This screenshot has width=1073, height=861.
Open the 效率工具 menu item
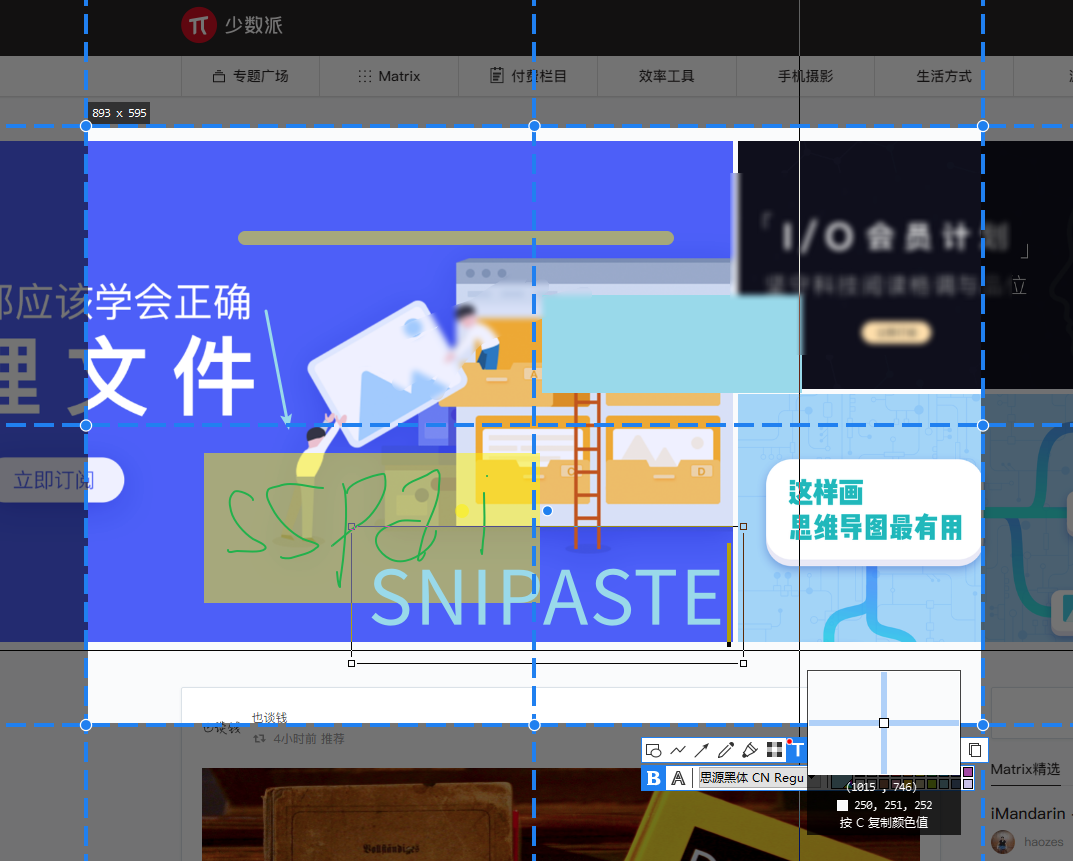[666, 75]
